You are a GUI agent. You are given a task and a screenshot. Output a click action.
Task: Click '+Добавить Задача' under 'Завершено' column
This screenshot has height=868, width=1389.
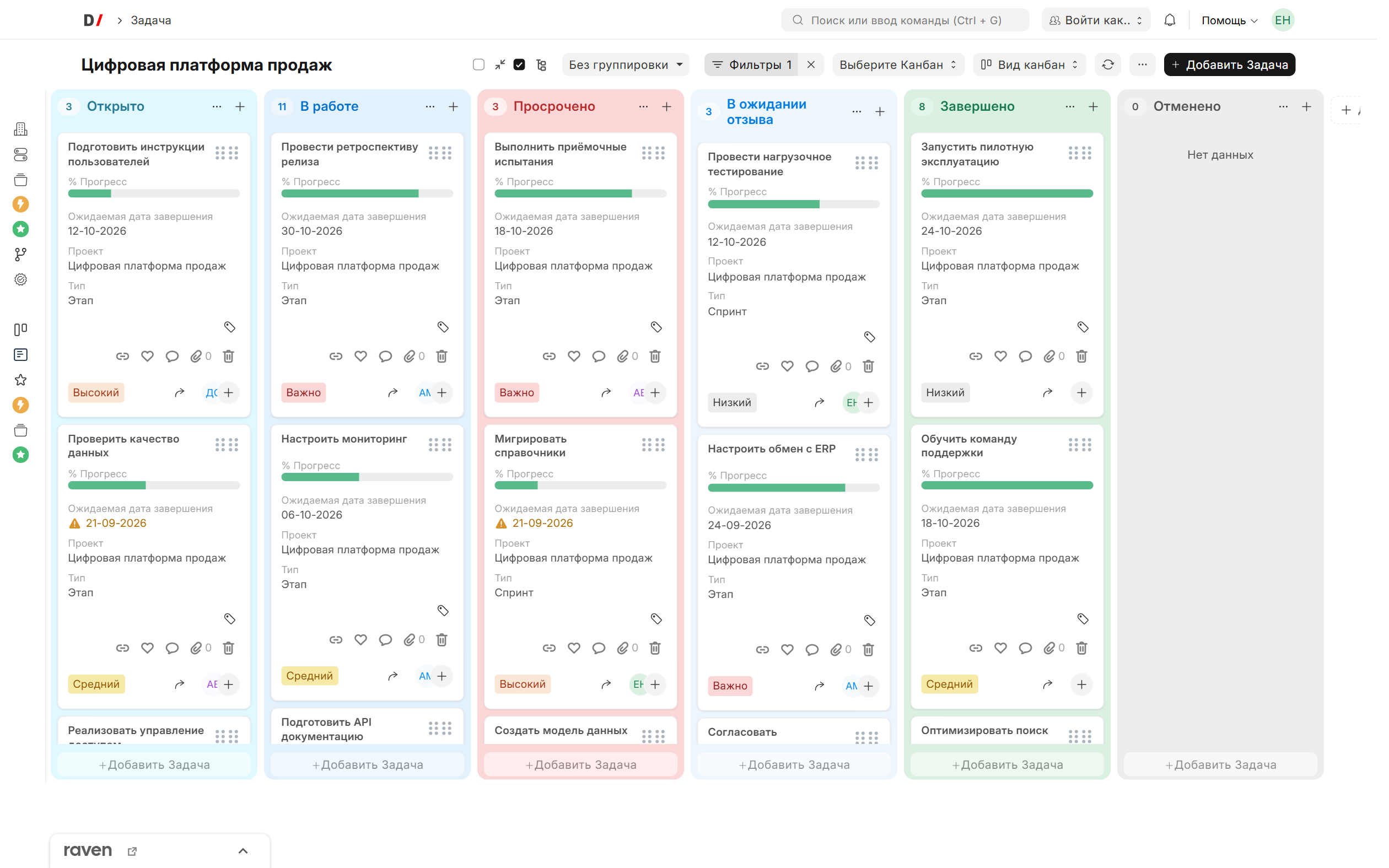[x=1008, y=765]
